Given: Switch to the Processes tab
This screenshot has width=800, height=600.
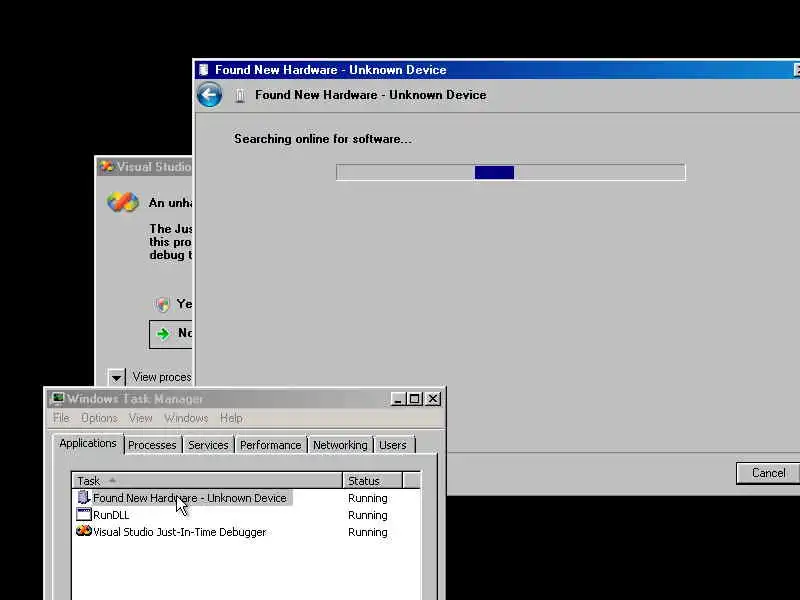Looking at the screenshot, I should (x=152, y=445).
